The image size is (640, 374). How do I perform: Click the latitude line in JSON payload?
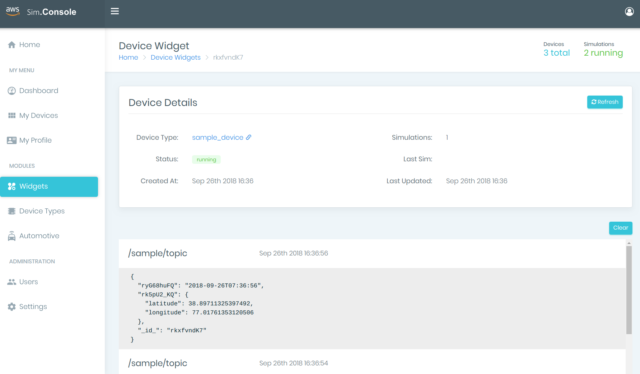pos(199,303)
